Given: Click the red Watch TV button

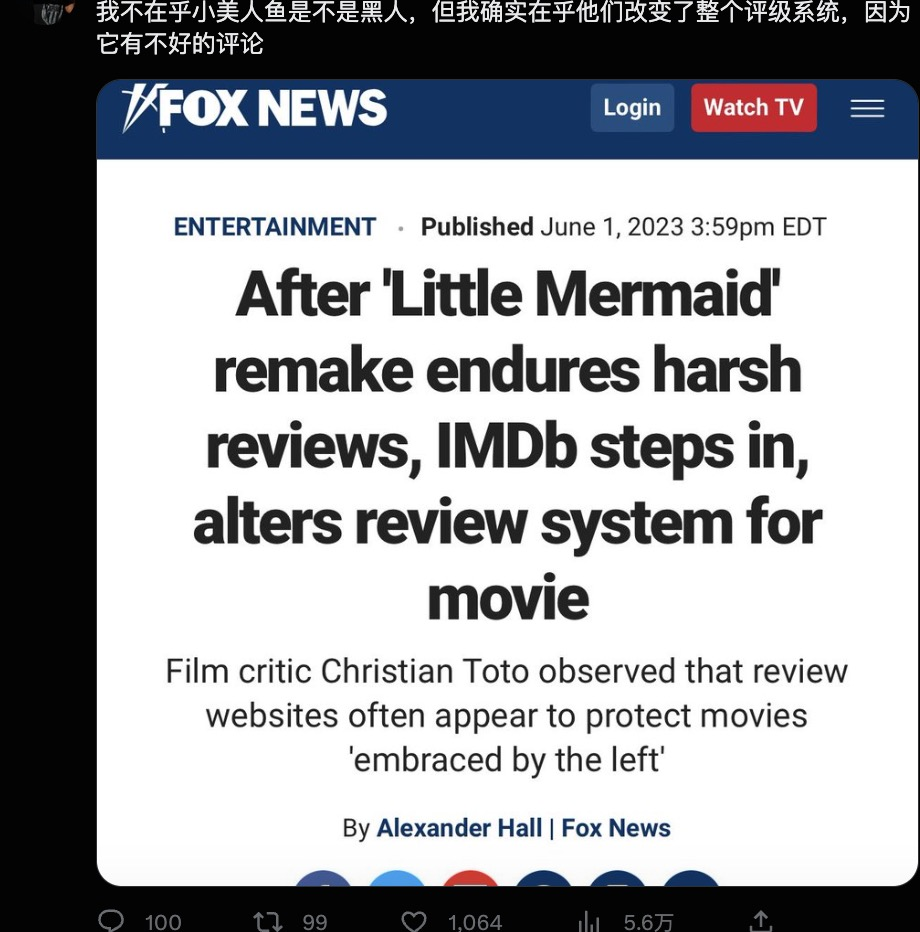Looking at the screenshot, I should tap(754, 108).
